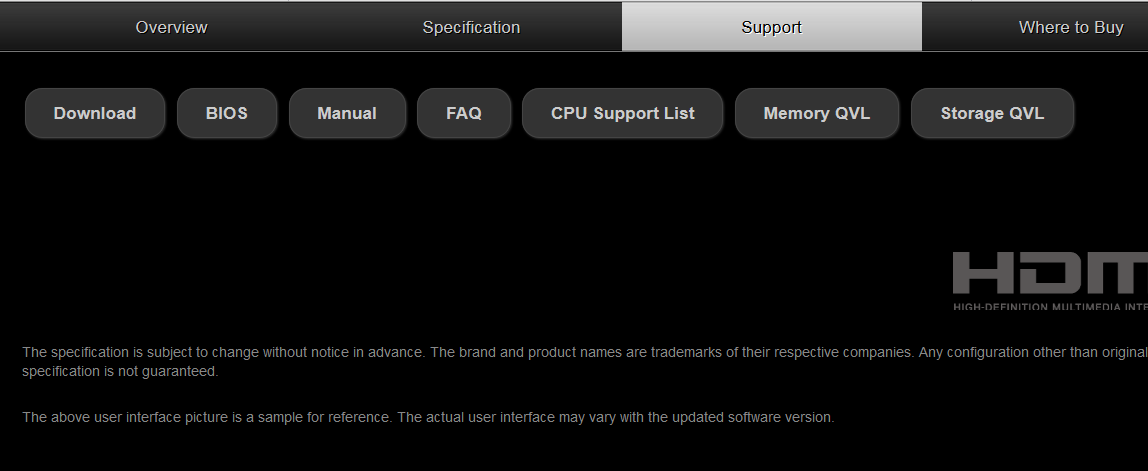Image resolution: width=1148 pixels, height=471 pixels.
Task: Go to the Where to Buy tab
Action: (1070, 27)
